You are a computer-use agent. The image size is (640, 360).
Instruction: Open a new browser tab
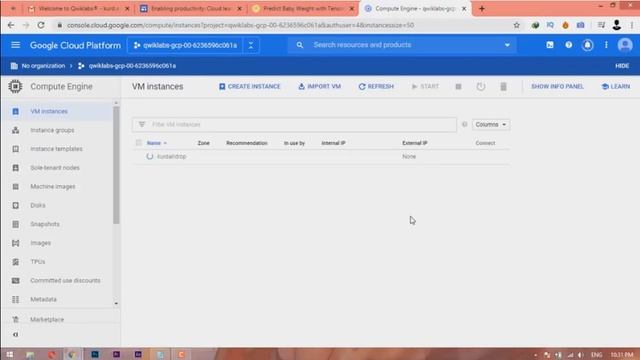482,9
